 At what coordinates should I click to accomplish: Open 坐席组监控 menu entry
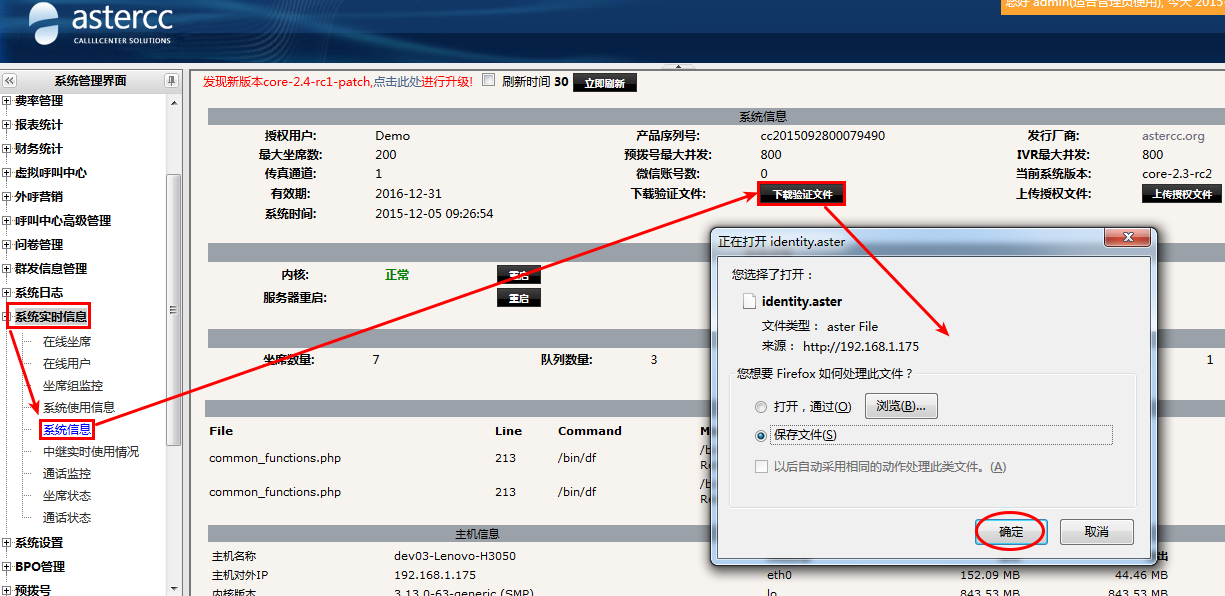[x=72, y=386]
